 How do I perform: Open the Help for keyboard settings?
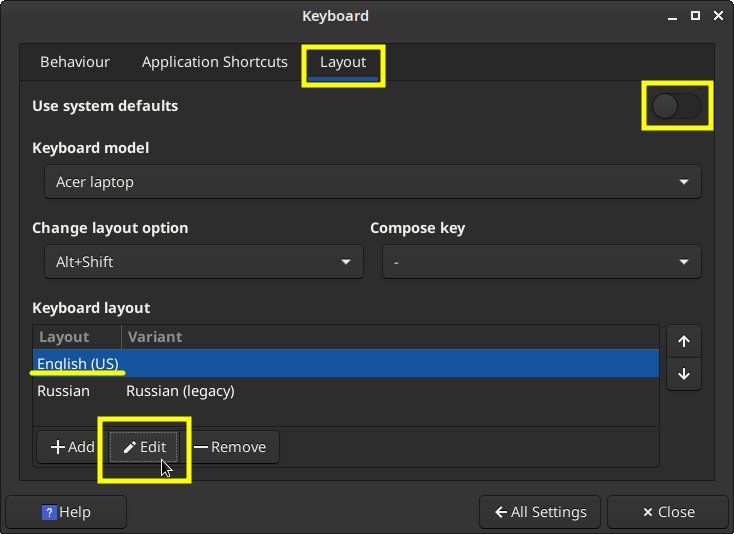(66, 512)
